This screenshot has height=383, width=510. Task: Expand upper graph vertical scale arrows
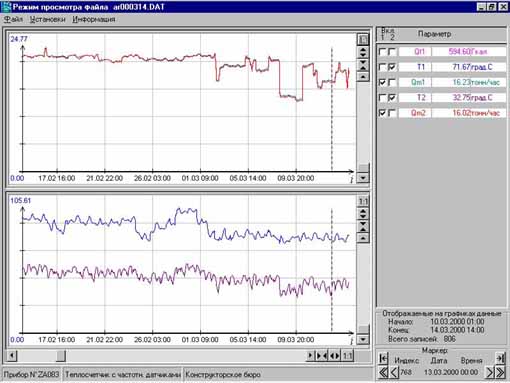[363, 52]
